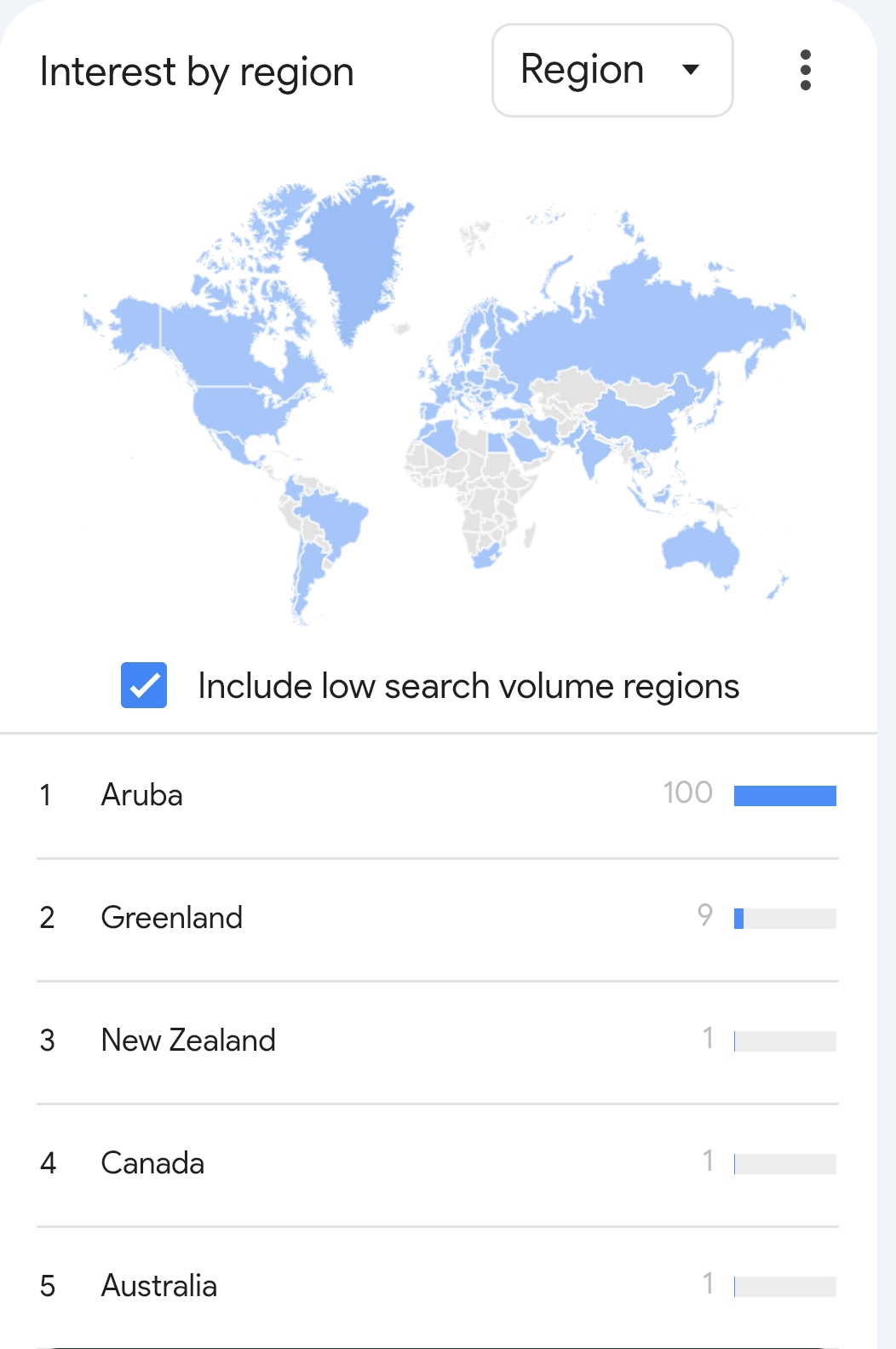This screenshot has height=1349, width=896.
Task: Uncheck Include low search volume regions
Action: point(144,685)
